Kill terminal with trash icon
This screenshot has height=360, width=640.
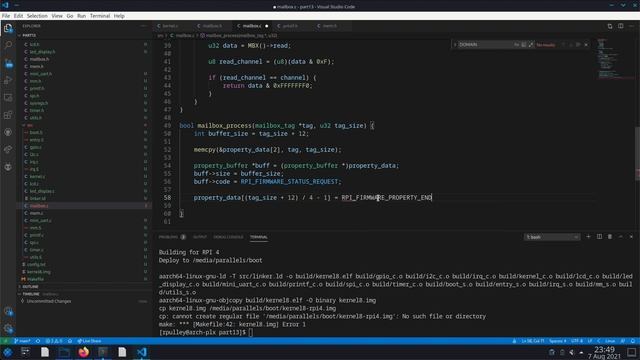click(610, 237)
